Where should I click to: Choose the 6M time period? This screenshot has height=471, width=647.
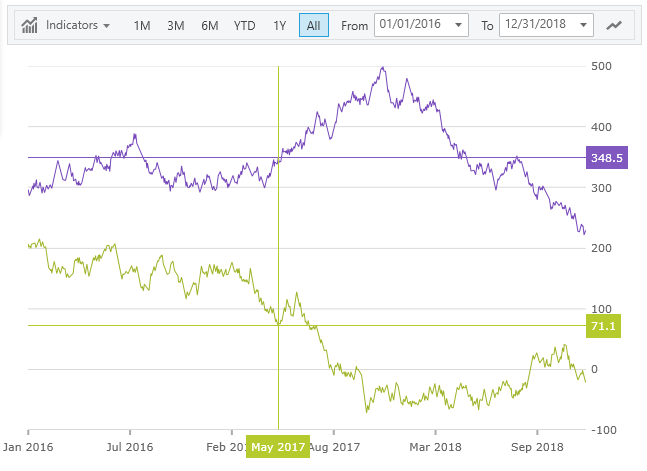[209, 25]
